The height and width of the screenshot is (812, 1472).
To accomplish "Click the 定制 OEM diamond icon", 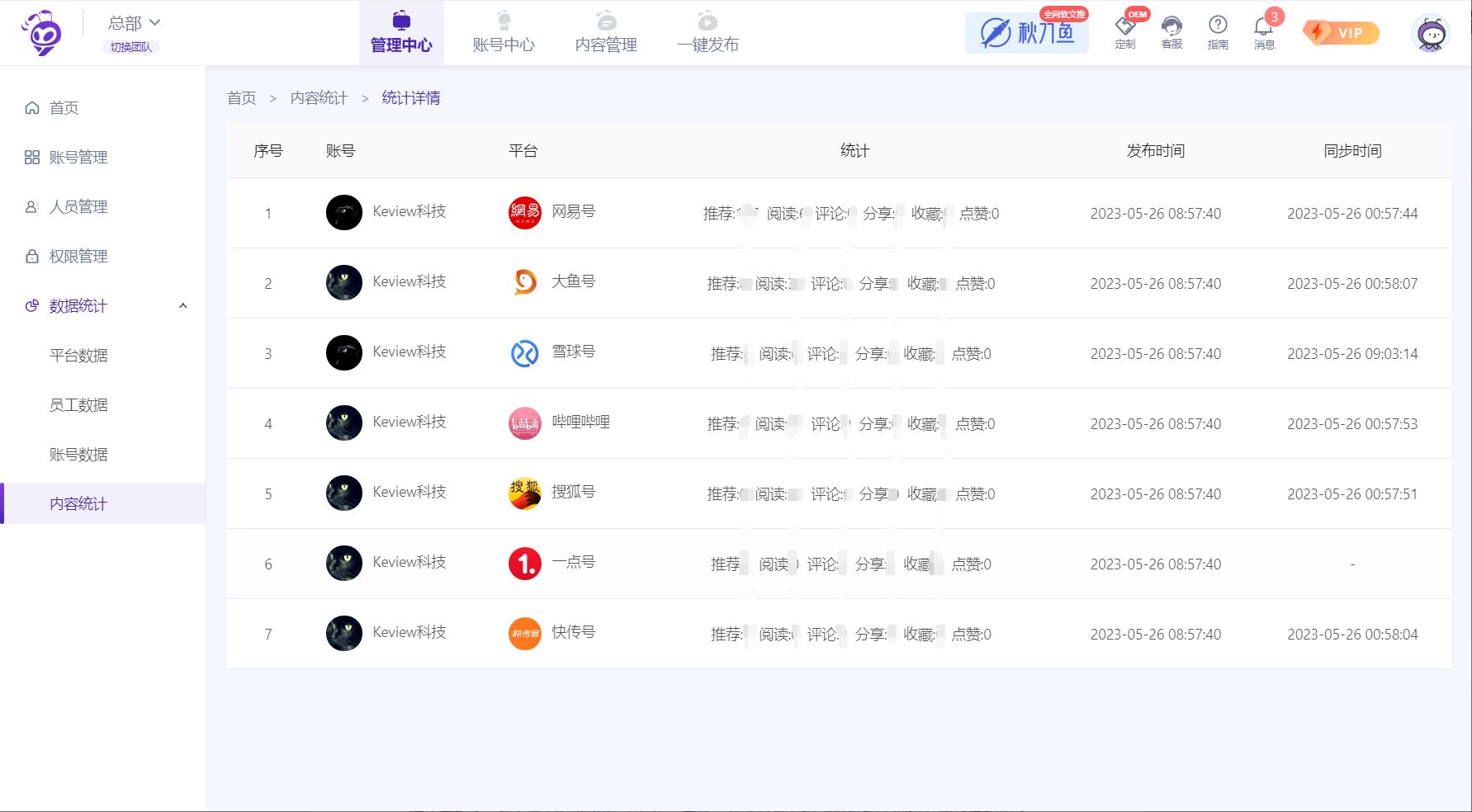I will (1125, 31).
